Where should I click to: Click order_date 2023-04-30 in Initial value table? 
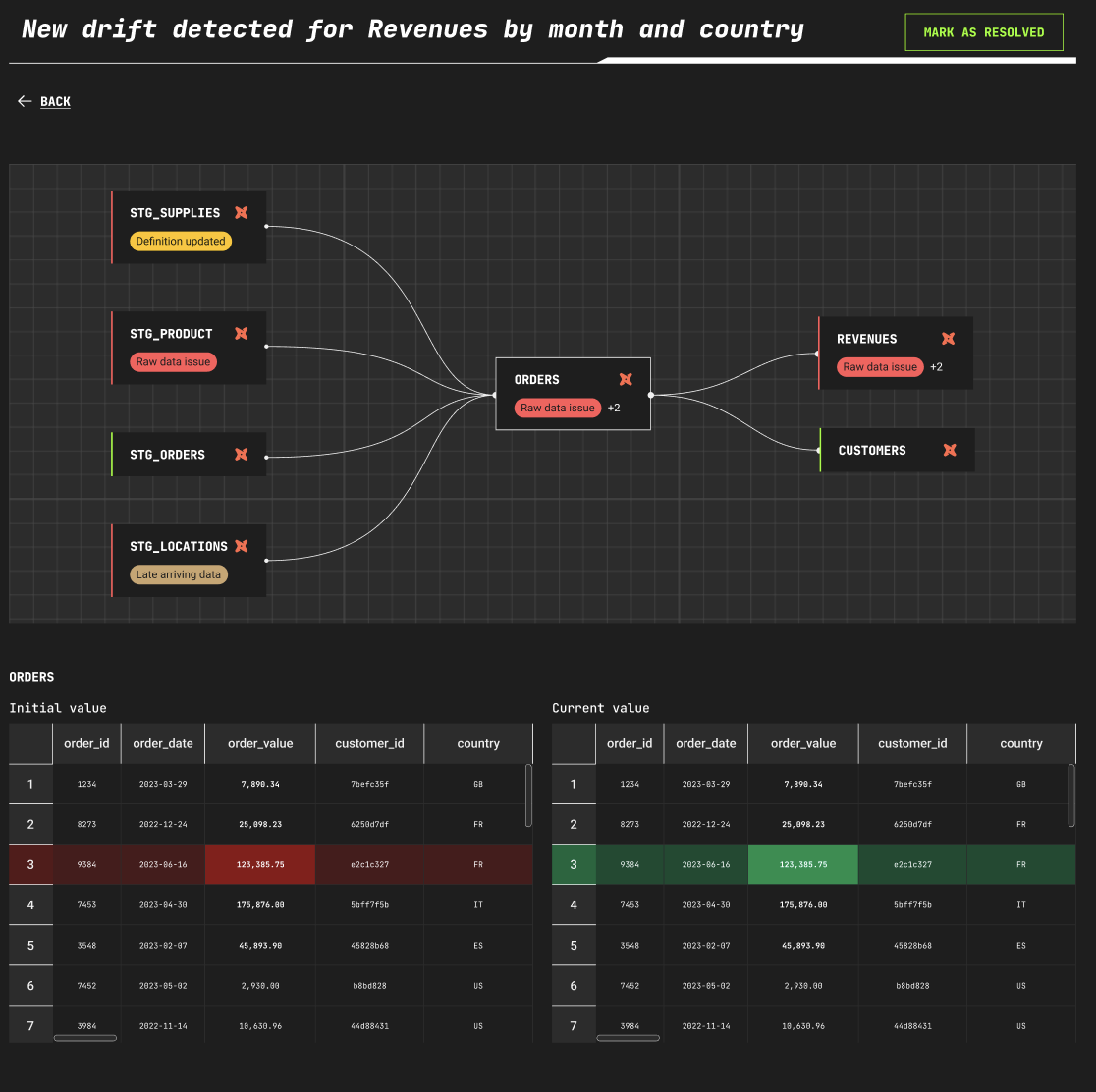click(x=163, y=904)
